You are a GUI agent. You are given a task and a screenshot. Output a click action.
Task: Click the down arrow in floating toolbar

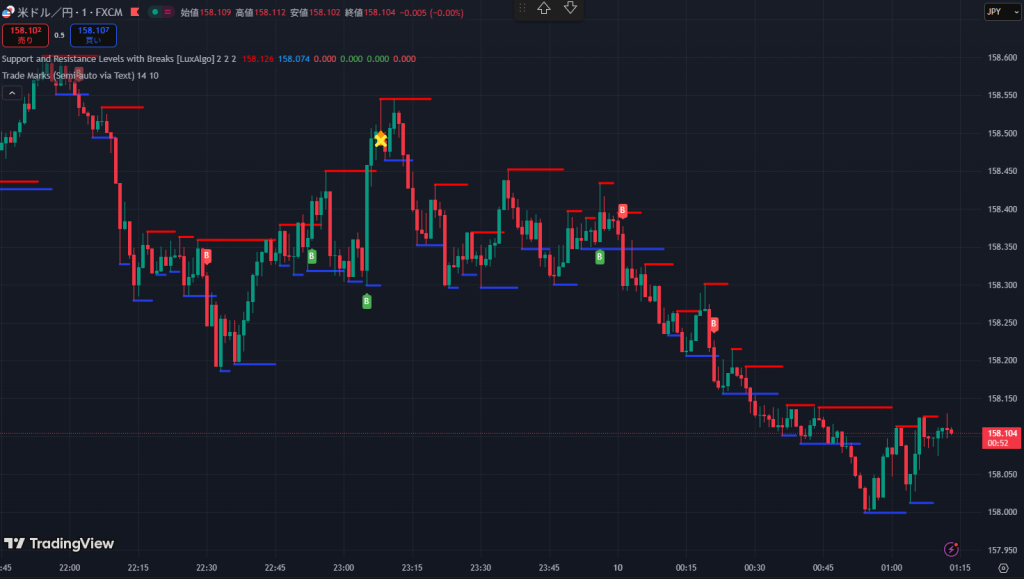[x=570, y=8]
